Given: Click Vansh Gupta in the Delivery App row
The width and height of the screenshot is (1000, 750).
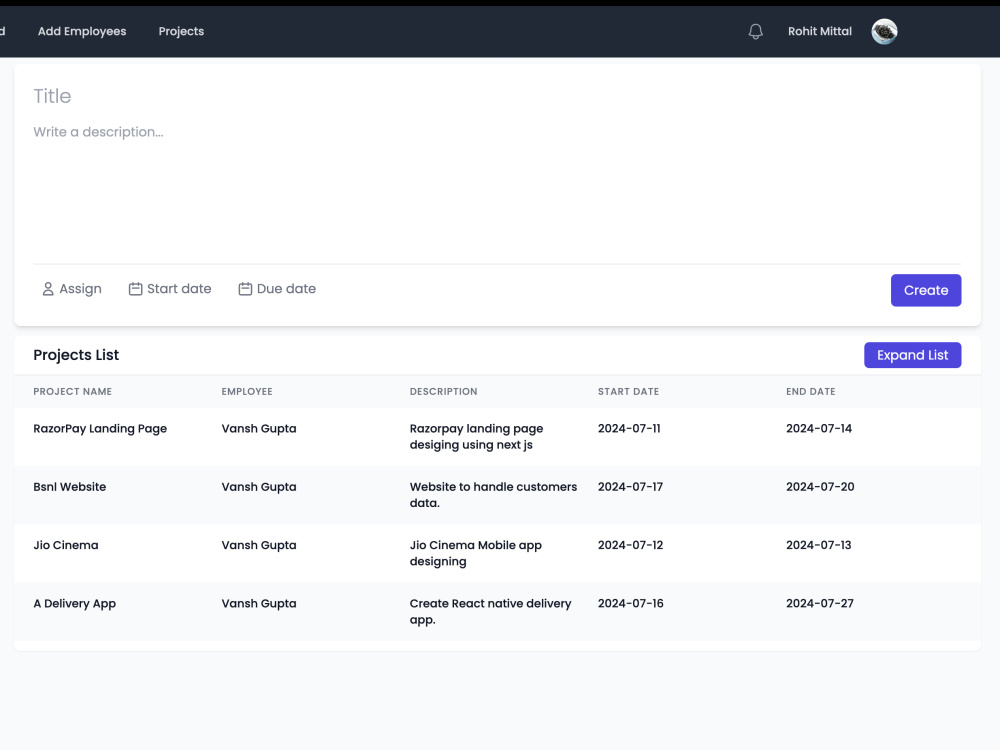Looking at the screenshot, I should click(x=259, y=603).
